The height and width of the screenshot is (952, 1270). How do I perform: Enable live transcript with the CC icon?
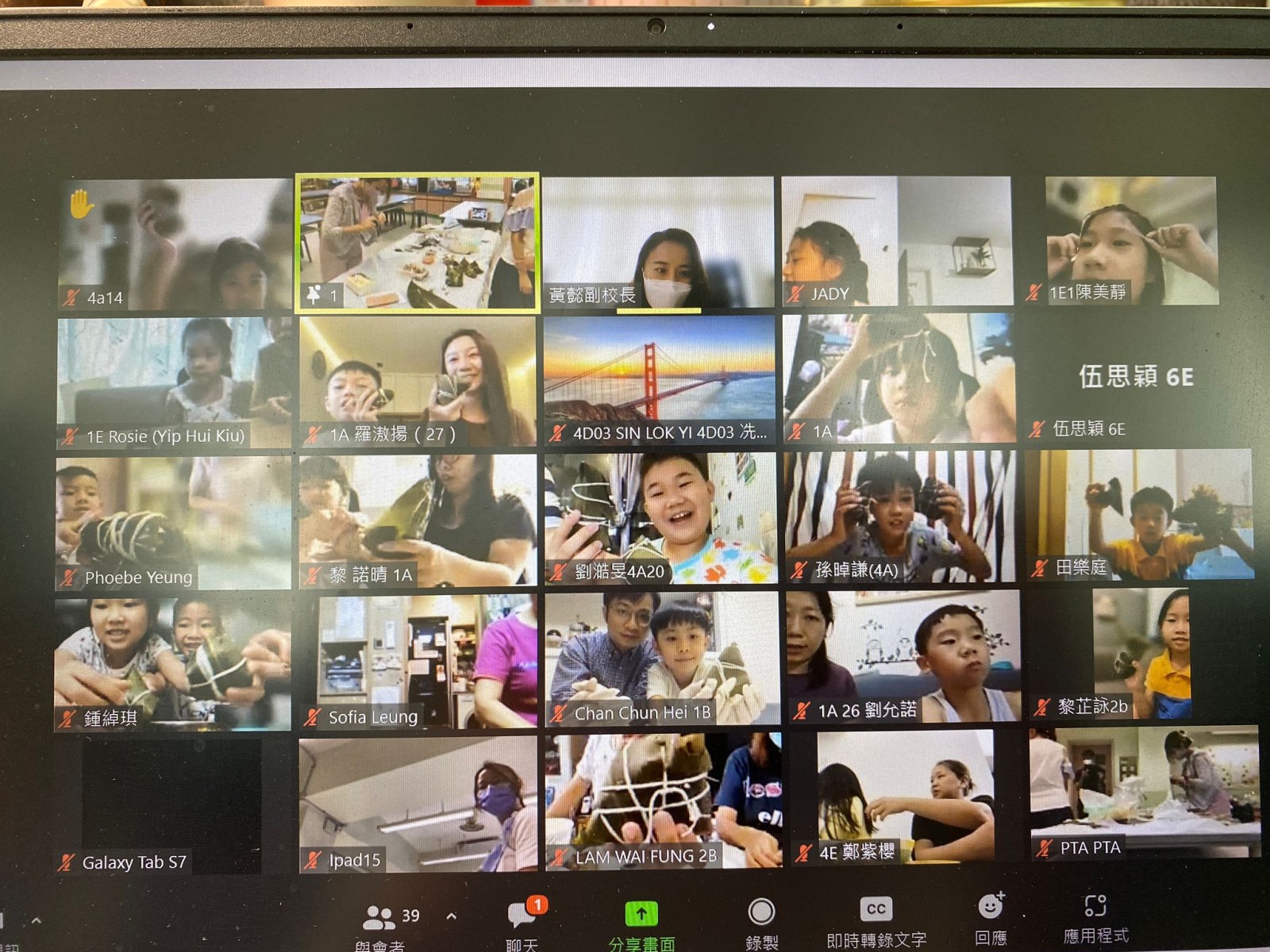(x=876, y=909)
